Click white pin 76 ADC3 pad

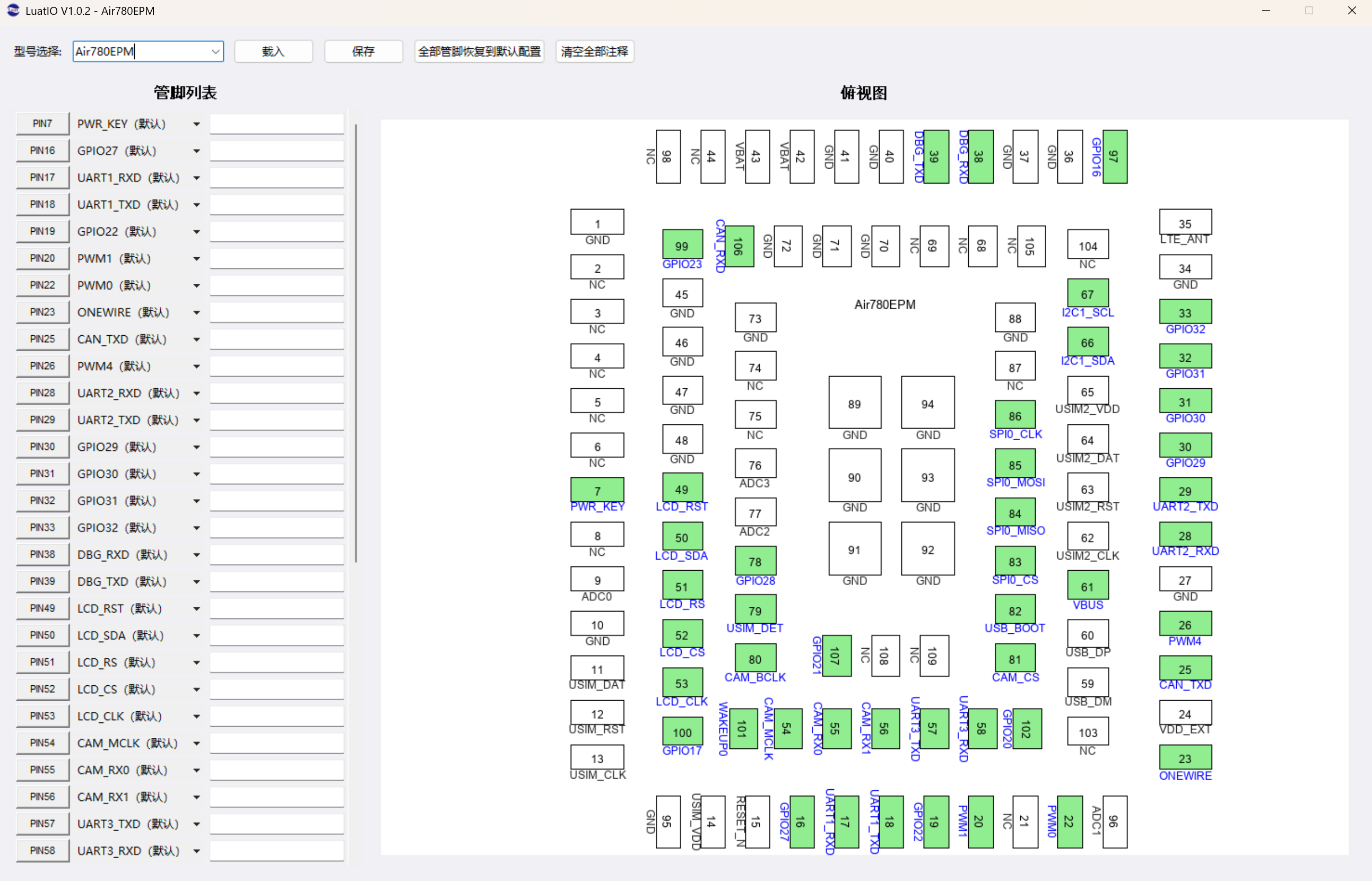(755, 465)
